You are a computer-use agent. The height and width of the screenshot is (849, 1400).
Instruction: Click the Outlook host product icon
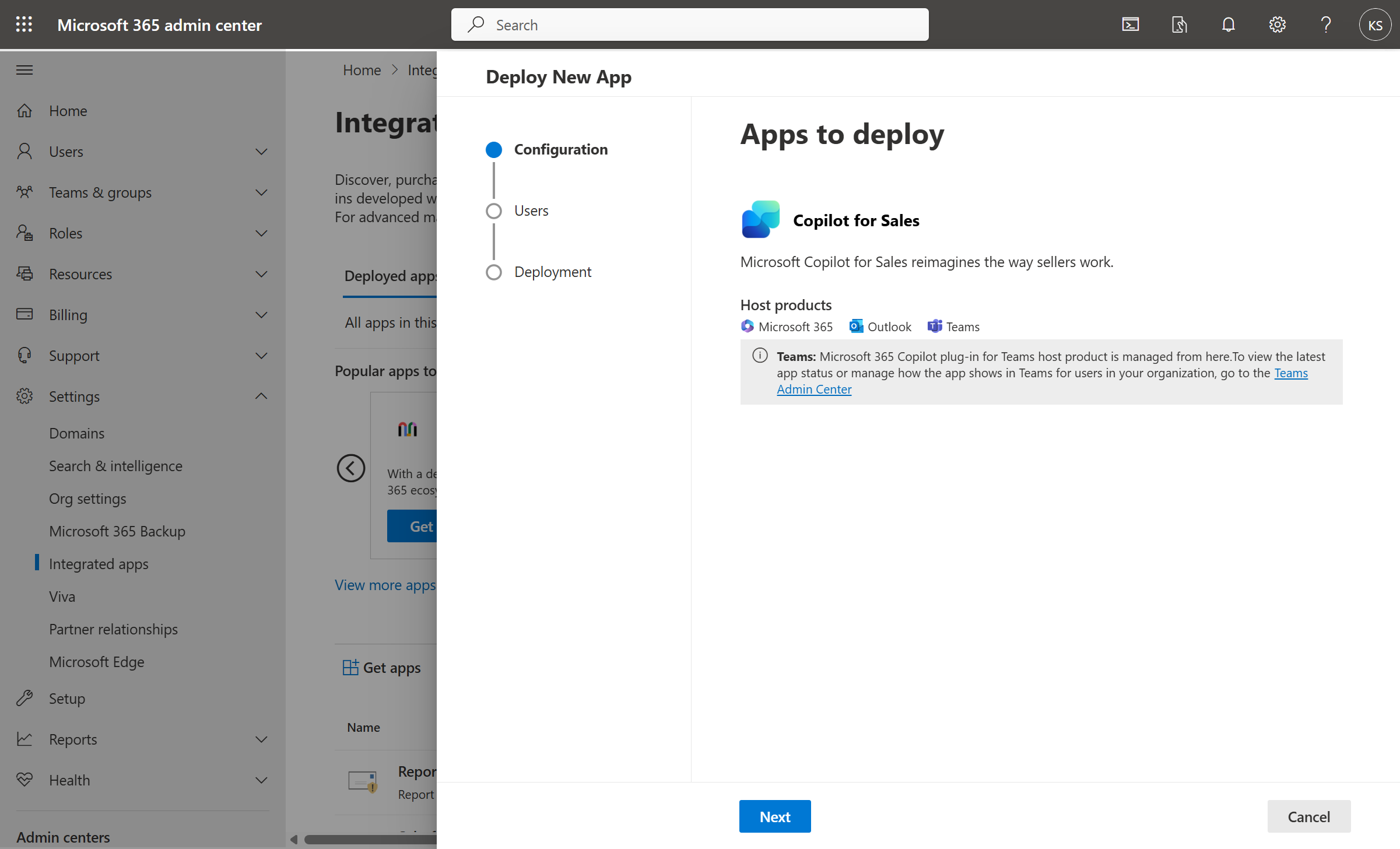[x=855, y=326]
